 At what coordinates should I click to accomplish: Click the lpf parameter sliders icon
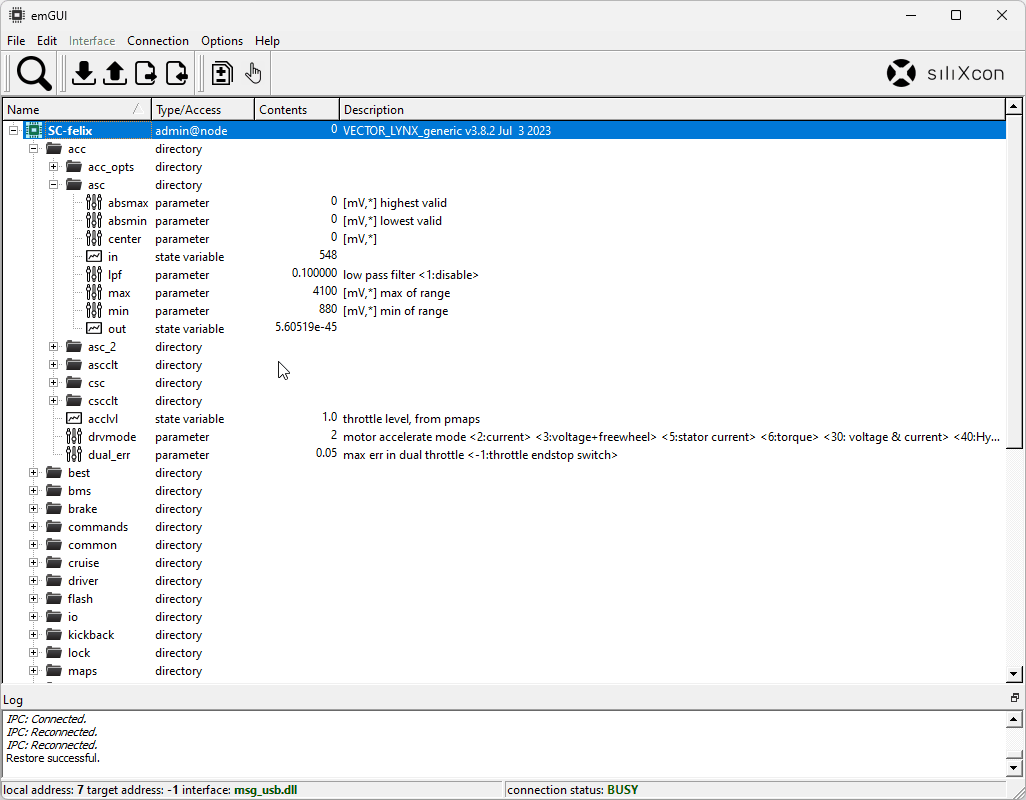[94, 275]
